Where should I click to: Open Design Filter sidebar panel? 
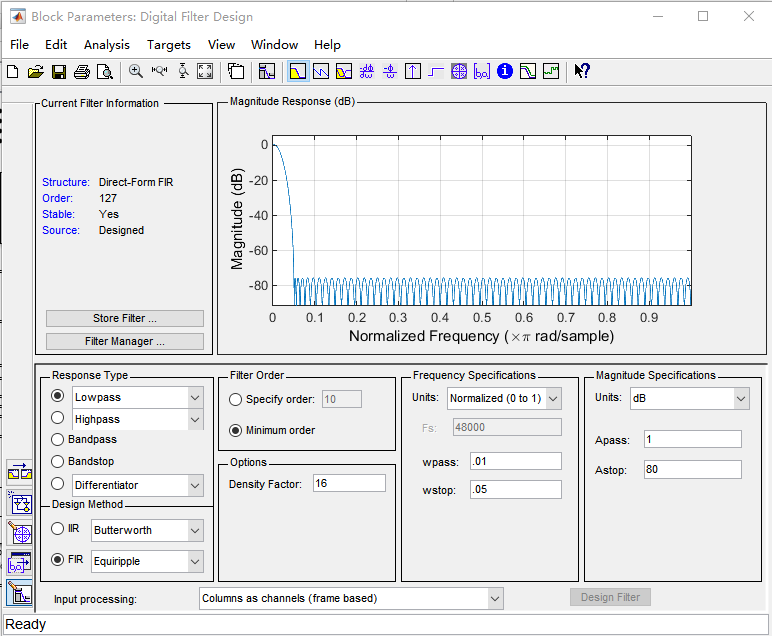[20, 593]
